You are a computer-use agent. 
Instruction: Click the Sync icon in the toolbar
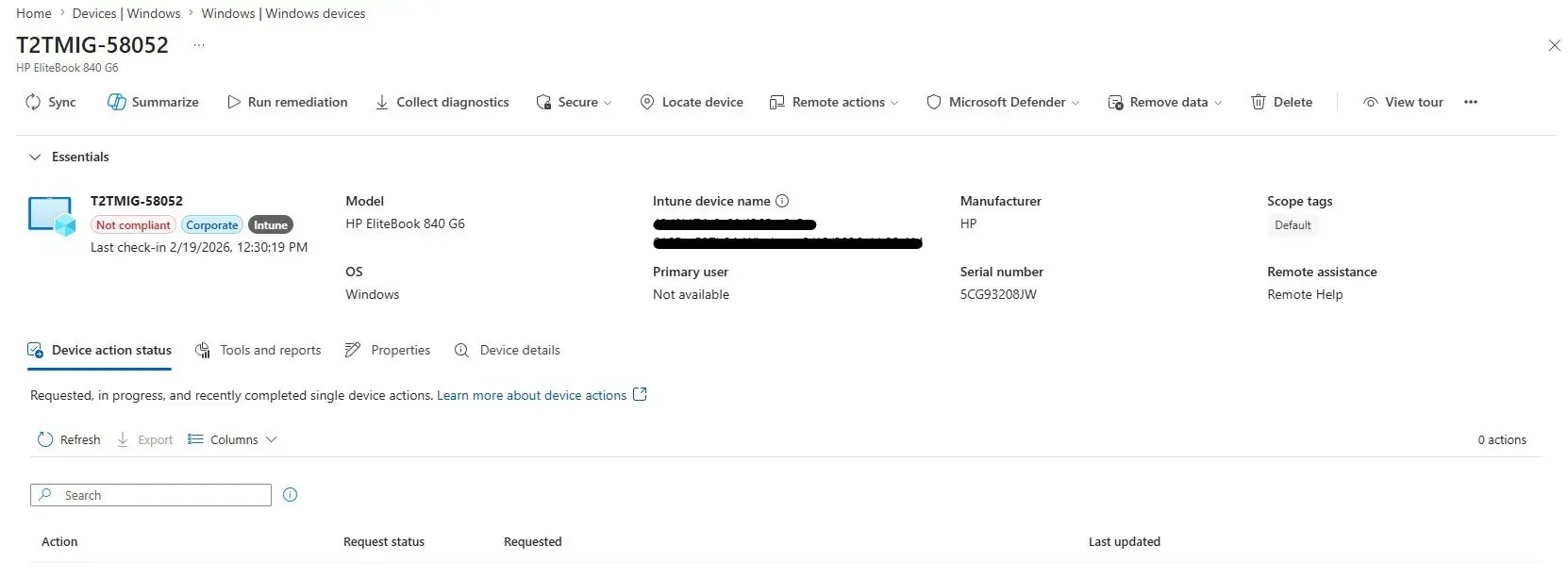click(33, 102)
